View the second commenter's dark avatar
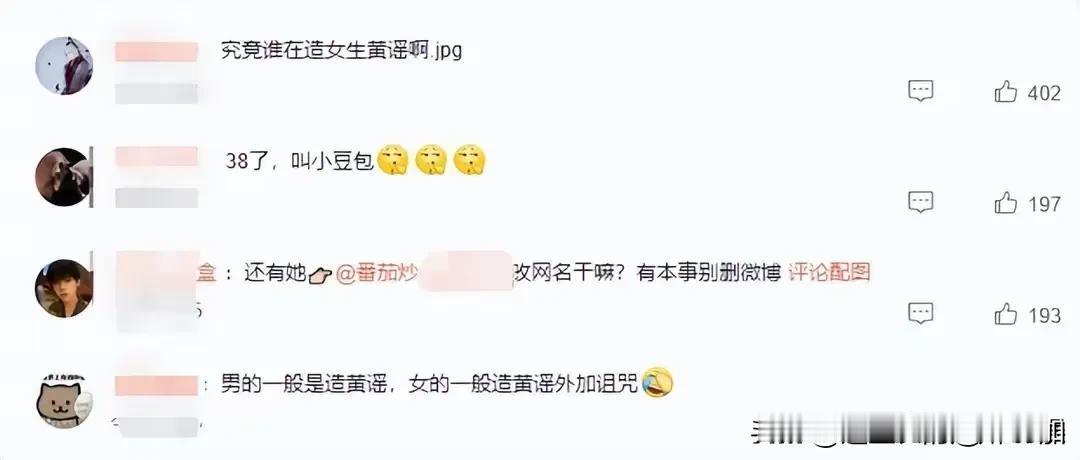1080x460 pixels. pyautogui.click(x=63, y=177)
